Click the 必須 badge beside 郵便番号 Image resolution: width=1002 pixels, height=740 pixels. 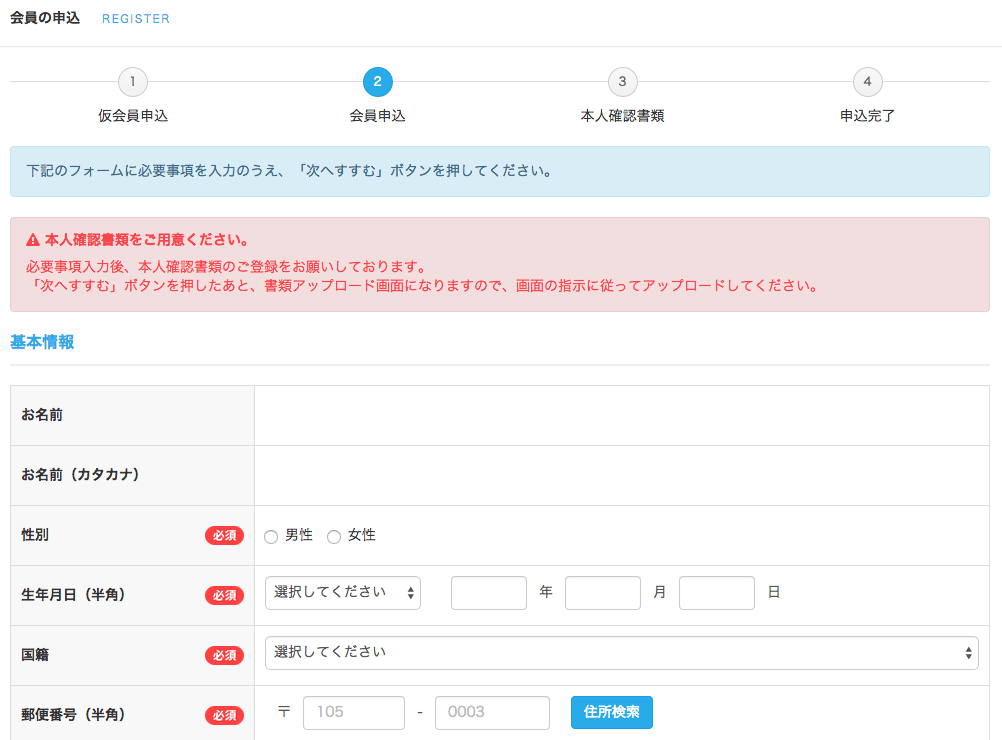[x=224, y=715]
